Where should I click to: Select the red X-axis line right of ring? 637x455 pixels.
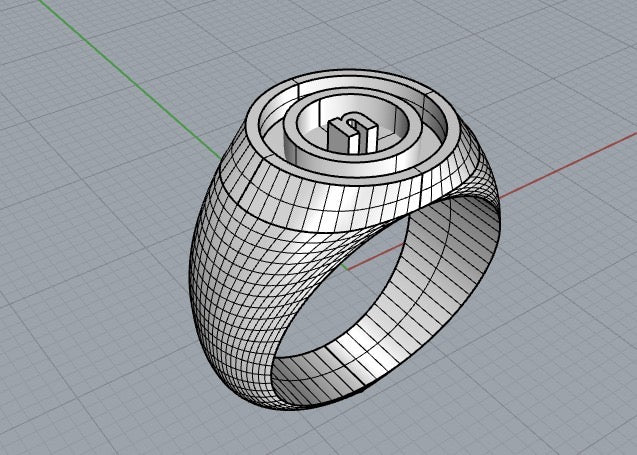[x=560, y=162]
